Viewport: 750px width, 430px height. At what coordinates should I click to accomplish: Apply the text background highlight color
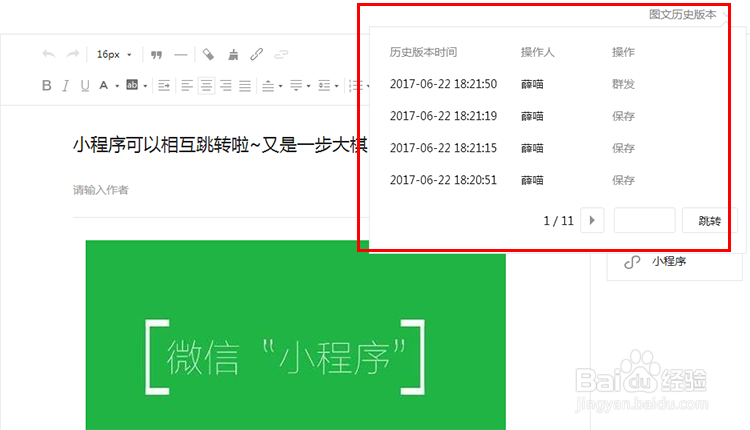point(132,85)
